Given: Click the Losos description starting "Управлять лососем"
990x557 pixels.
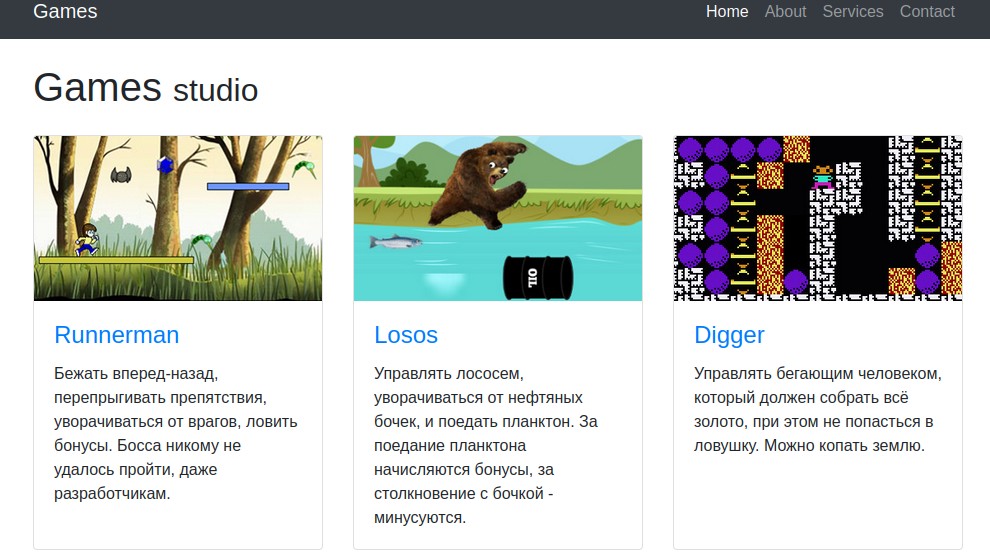Looking at the screenshot, I should (x=486, y=445).
